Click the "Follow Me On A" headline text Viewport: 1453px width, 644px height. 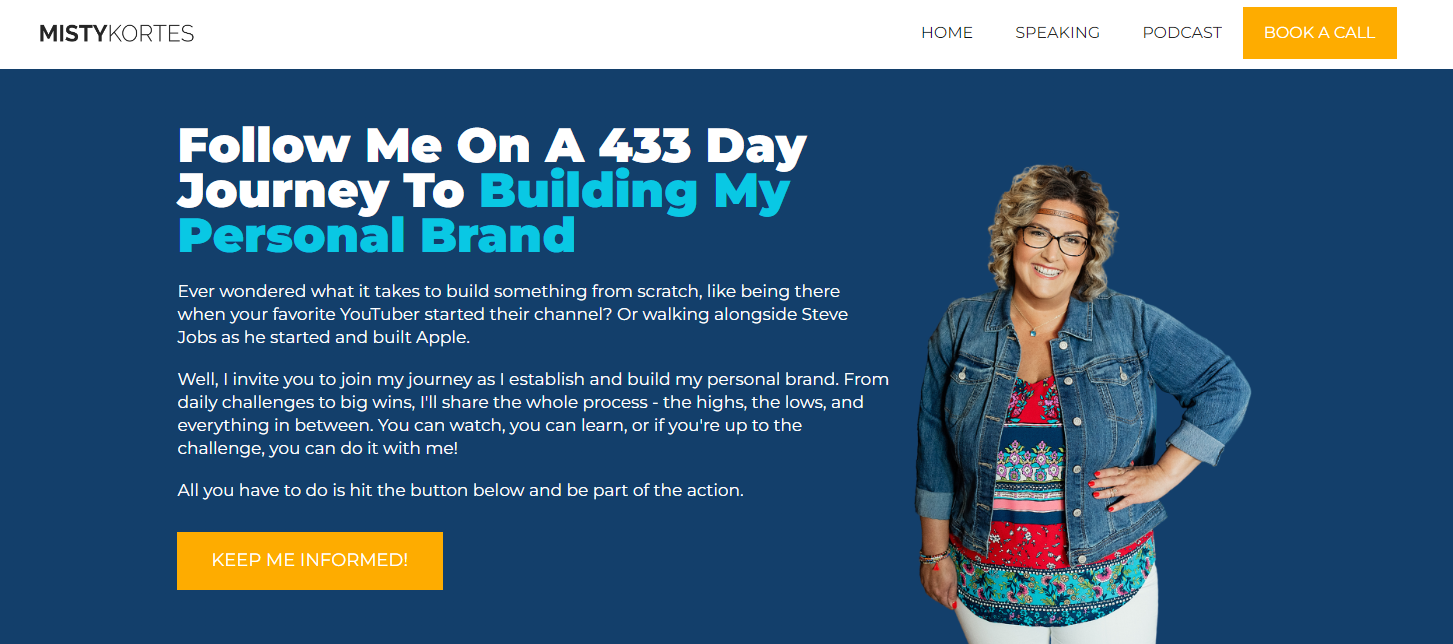pyautogui.click(x=360, y=147)
